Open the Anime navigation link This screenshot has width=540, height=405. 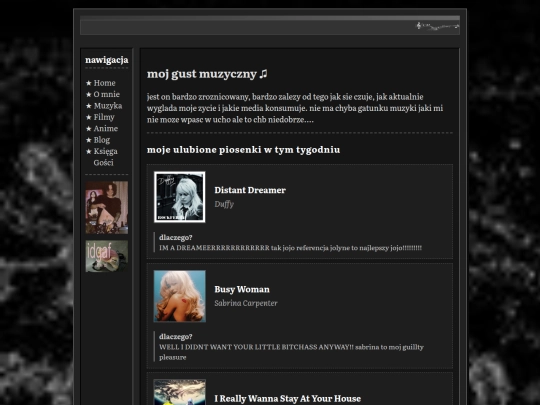click(106, 128)
